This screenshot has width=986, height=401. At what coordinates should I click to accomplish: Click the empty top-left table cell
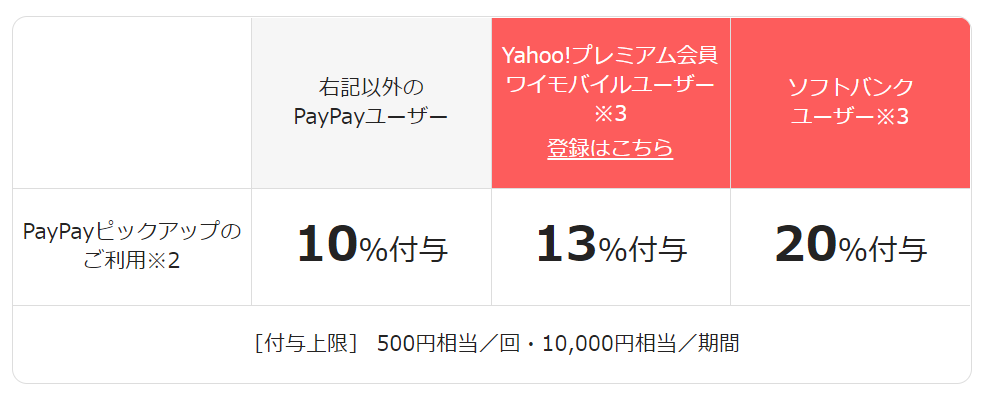tap(132, 101)
